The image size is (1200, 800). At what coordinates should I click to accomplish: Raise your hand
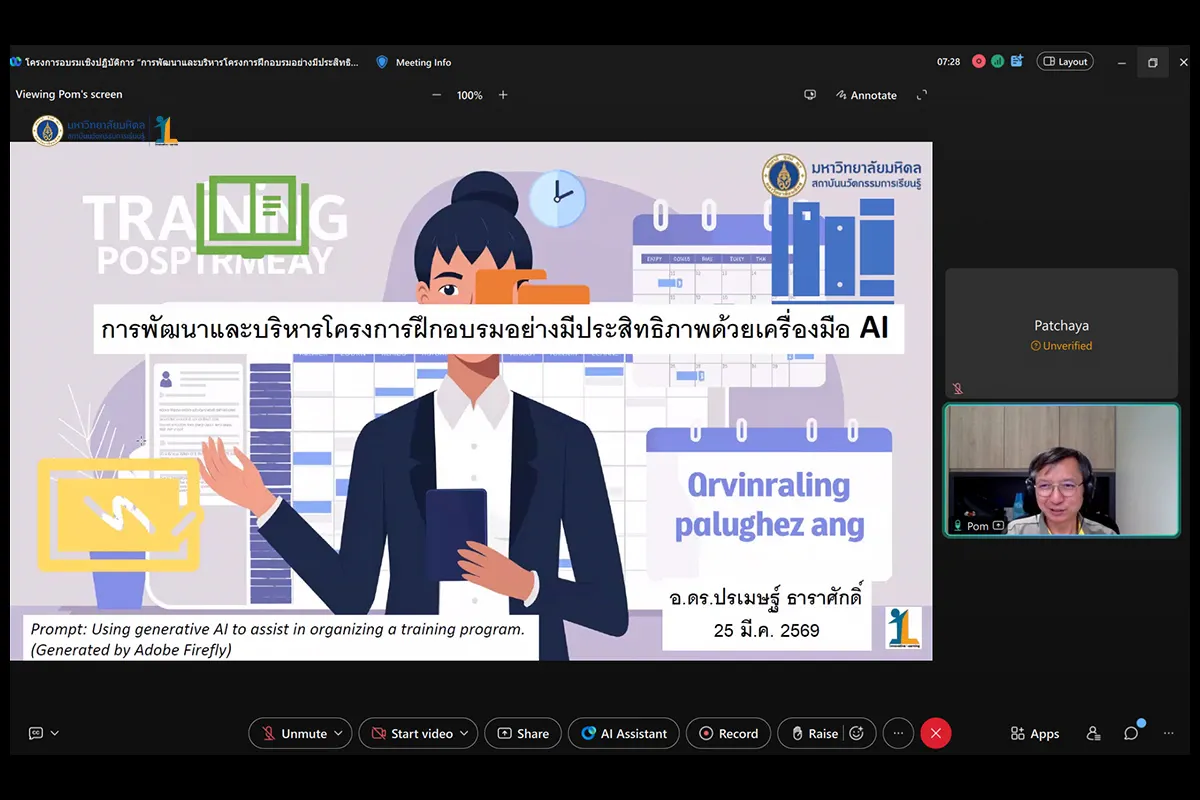(814, 733)
